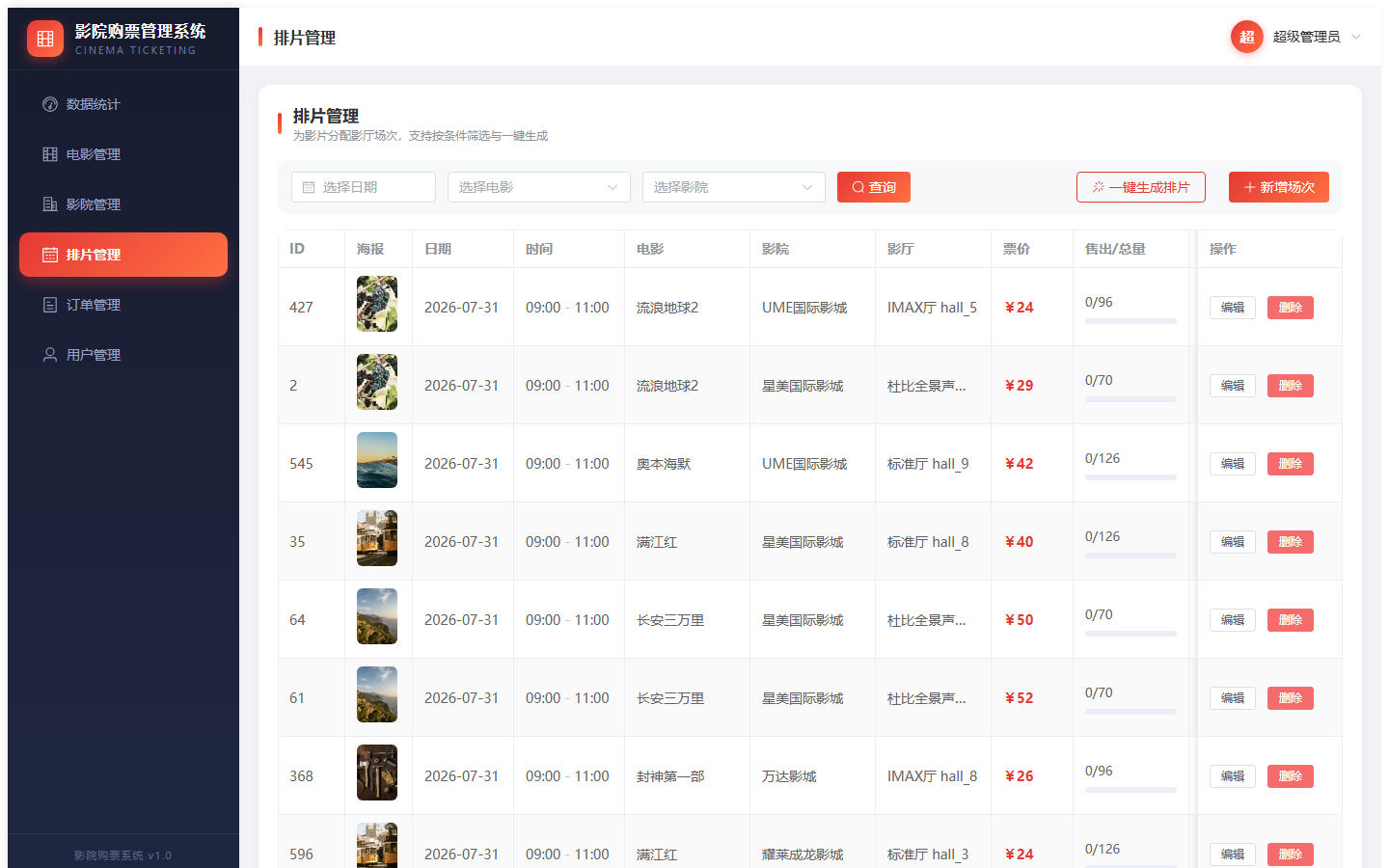Add a showing with 新增场次
Image resolution: width=1389 pixels, height=868 pixels.
pos(1279,187)
